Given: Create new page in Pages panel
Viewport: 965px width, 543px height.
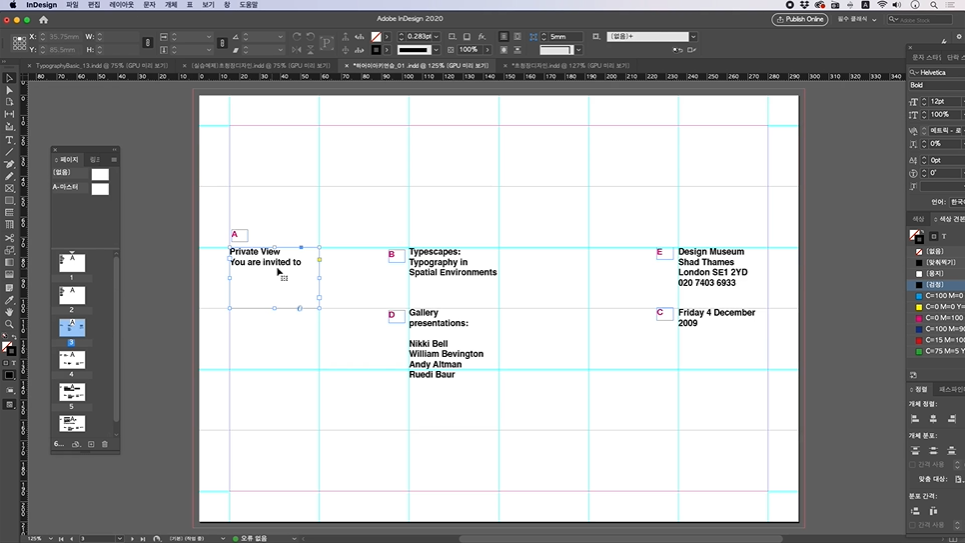Looking at the screenshot, I should click(x=91, y=444).
